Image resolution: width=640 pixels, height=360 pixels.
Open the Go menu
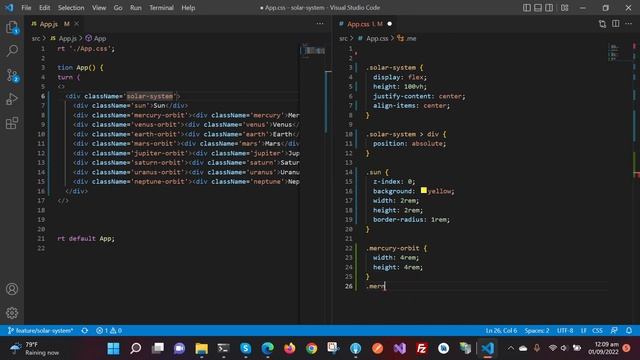(118, 8)
